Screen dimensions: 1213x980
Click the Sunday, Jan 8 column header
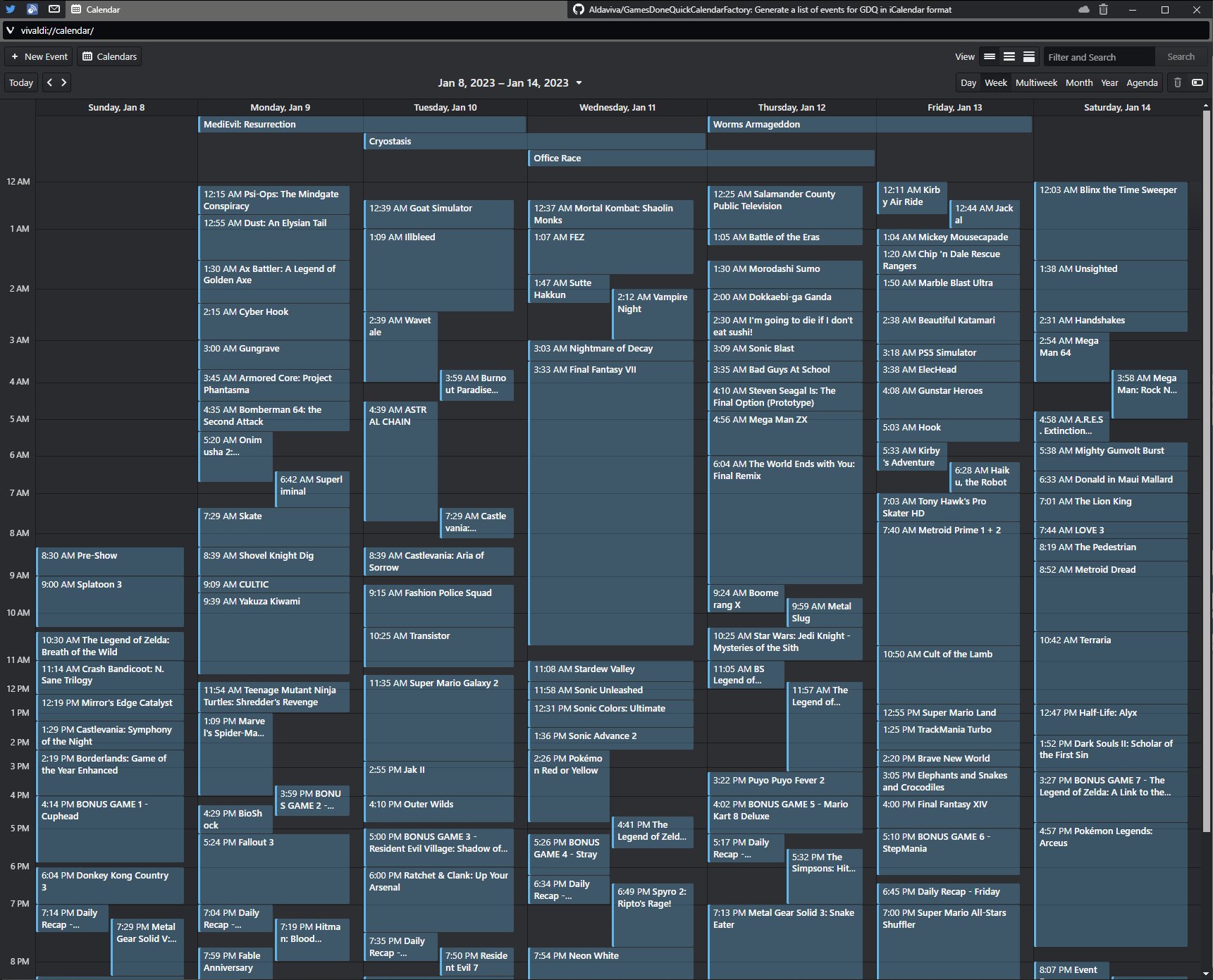pyautogui.click(x=116, y=107)
